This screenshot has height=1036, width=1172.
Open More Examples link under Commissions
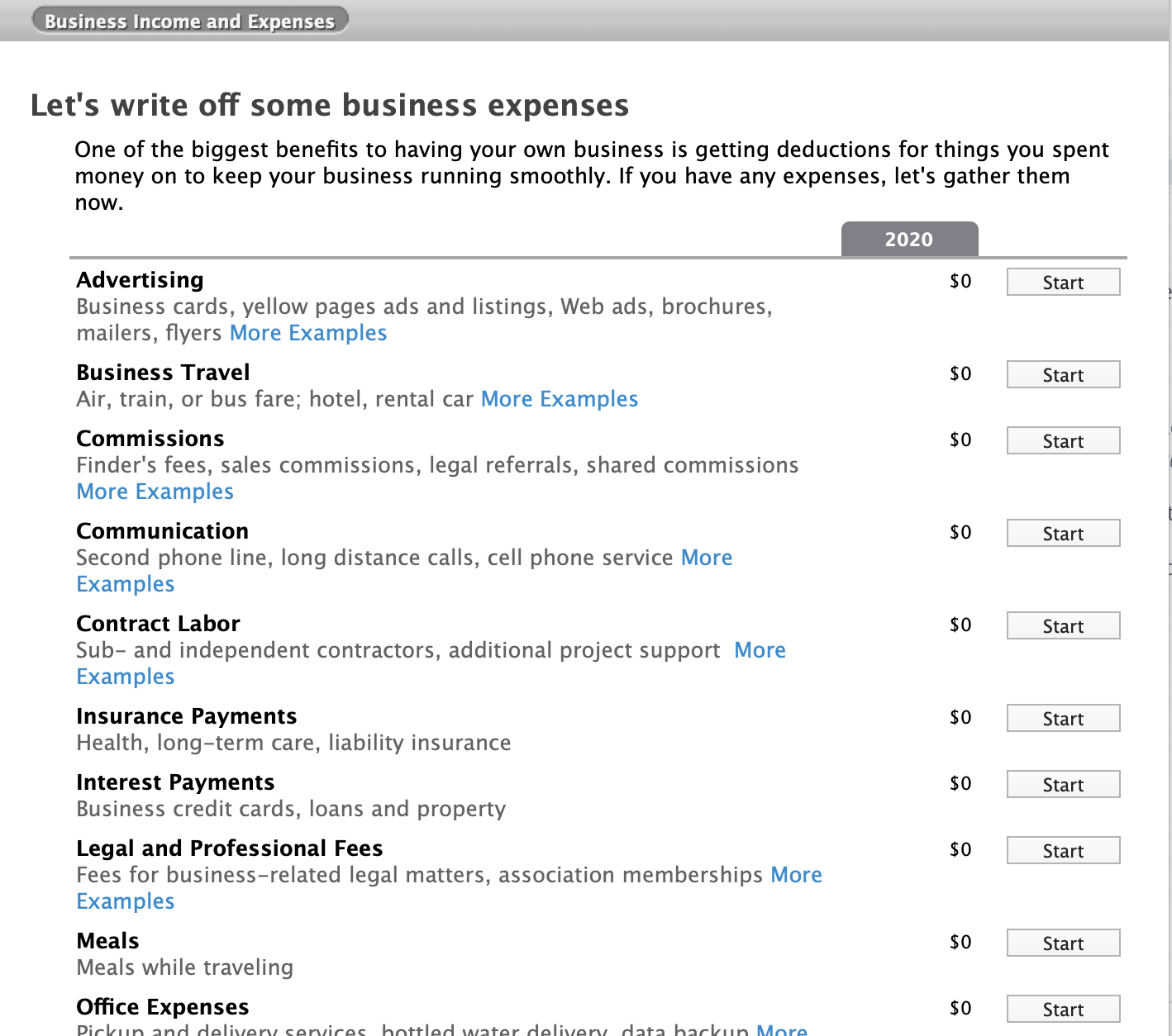pos(155,492)
